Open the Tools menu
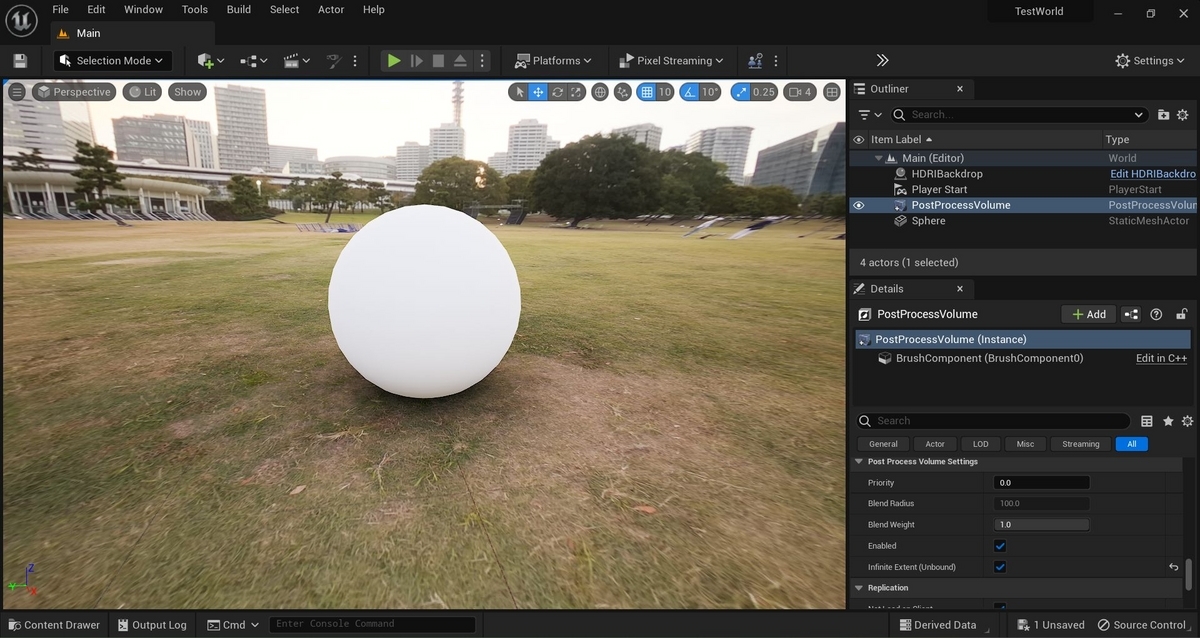Viewport: 1200px width, 638px height. click(195, 10)
